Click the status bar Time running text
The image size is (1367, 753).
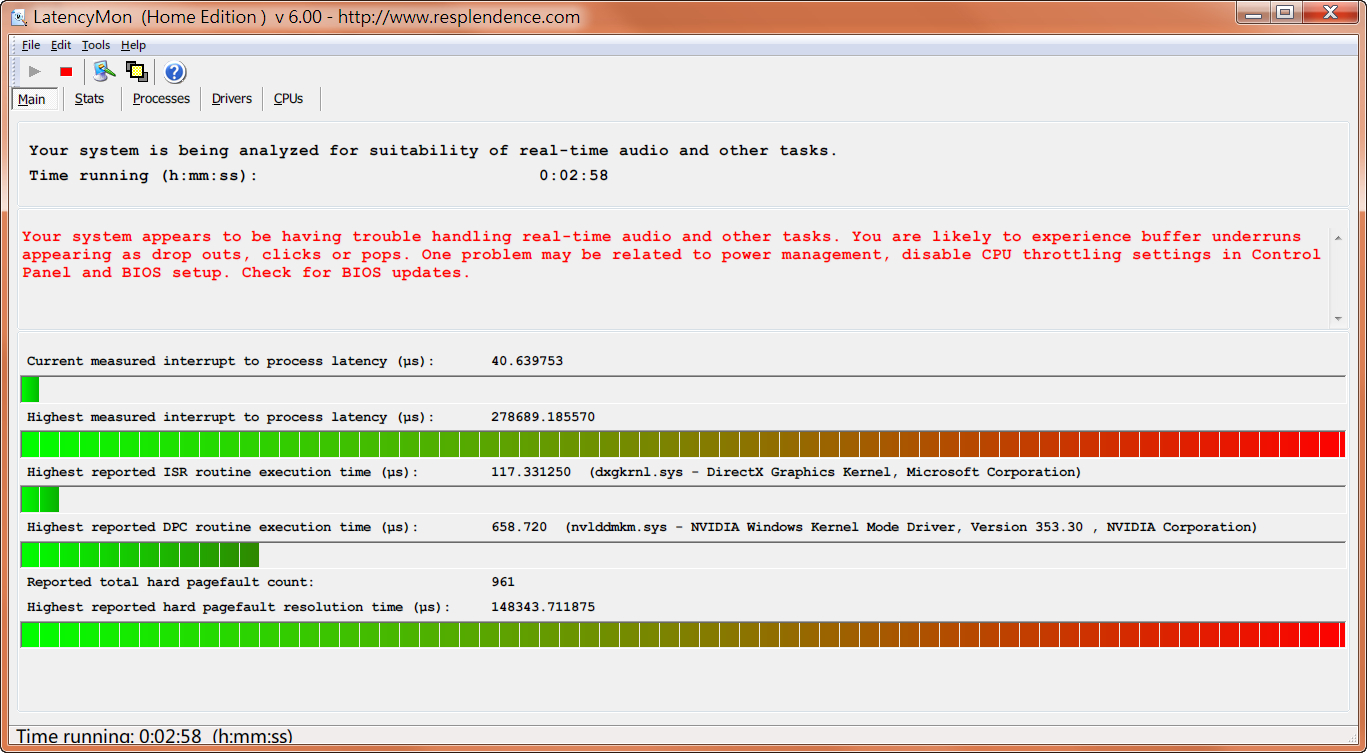click(154, 737)
